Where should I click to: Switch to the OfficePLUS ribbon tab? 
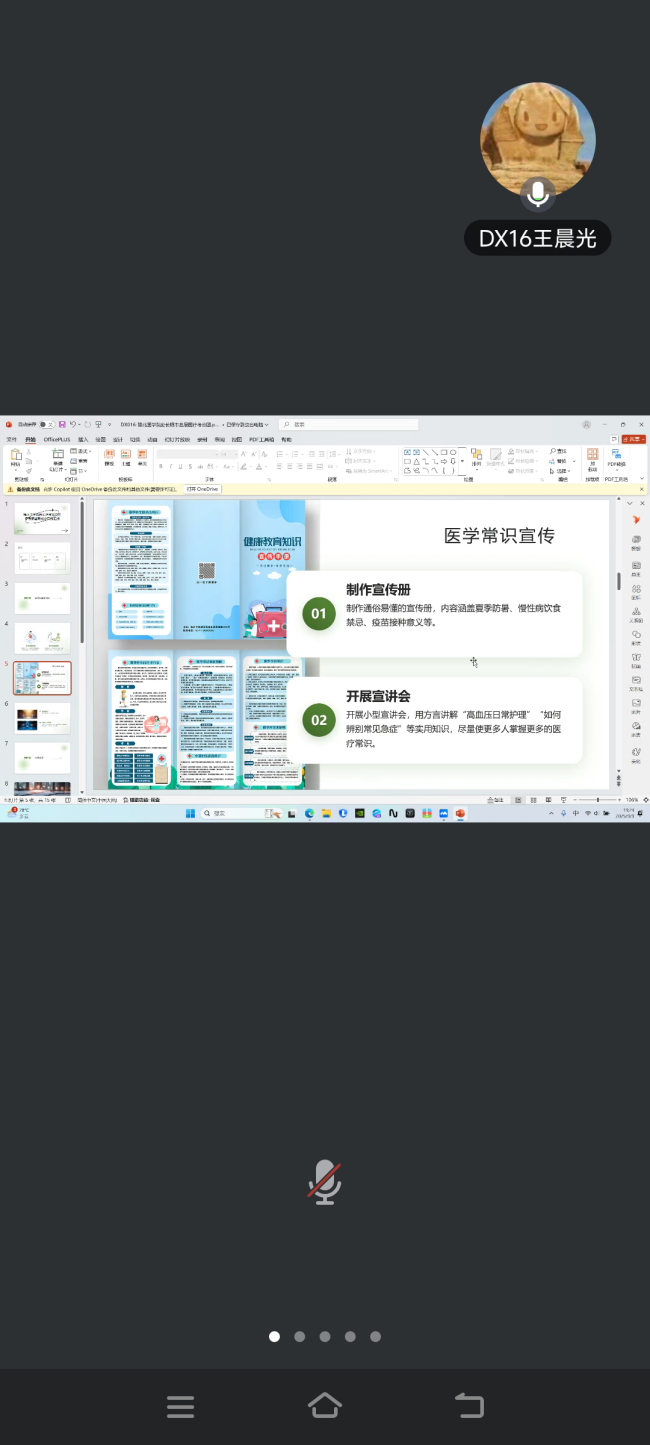click(57, 439)
